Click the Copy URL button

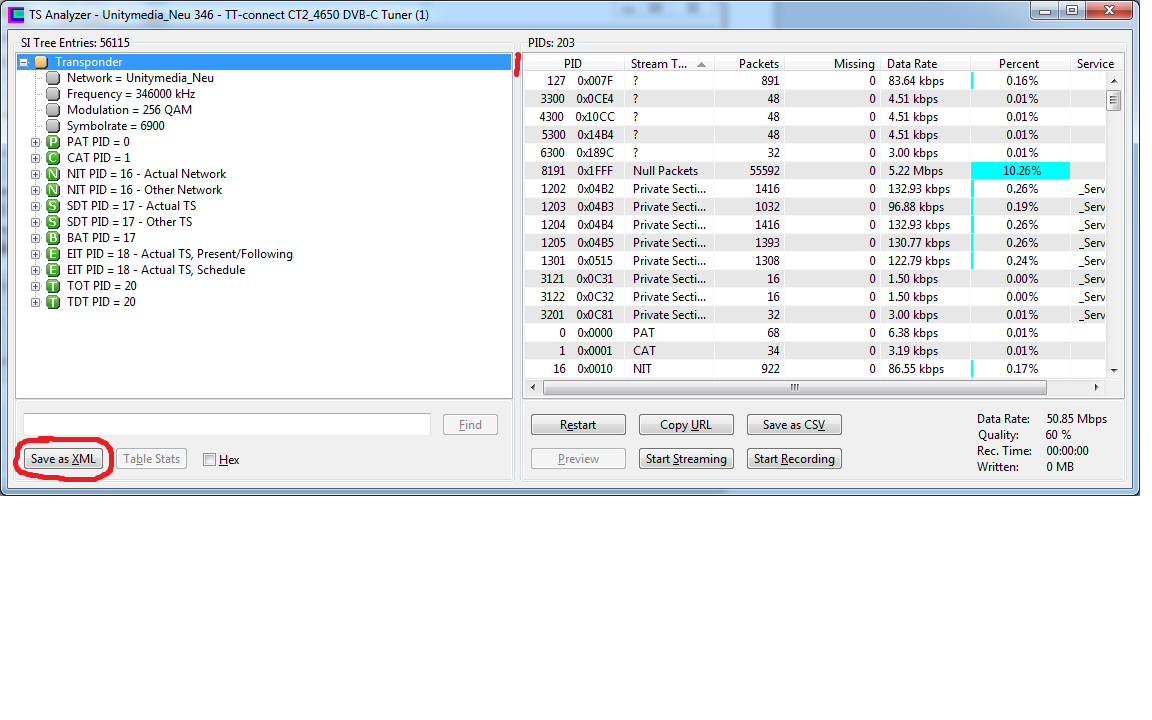tap(686, 425)
